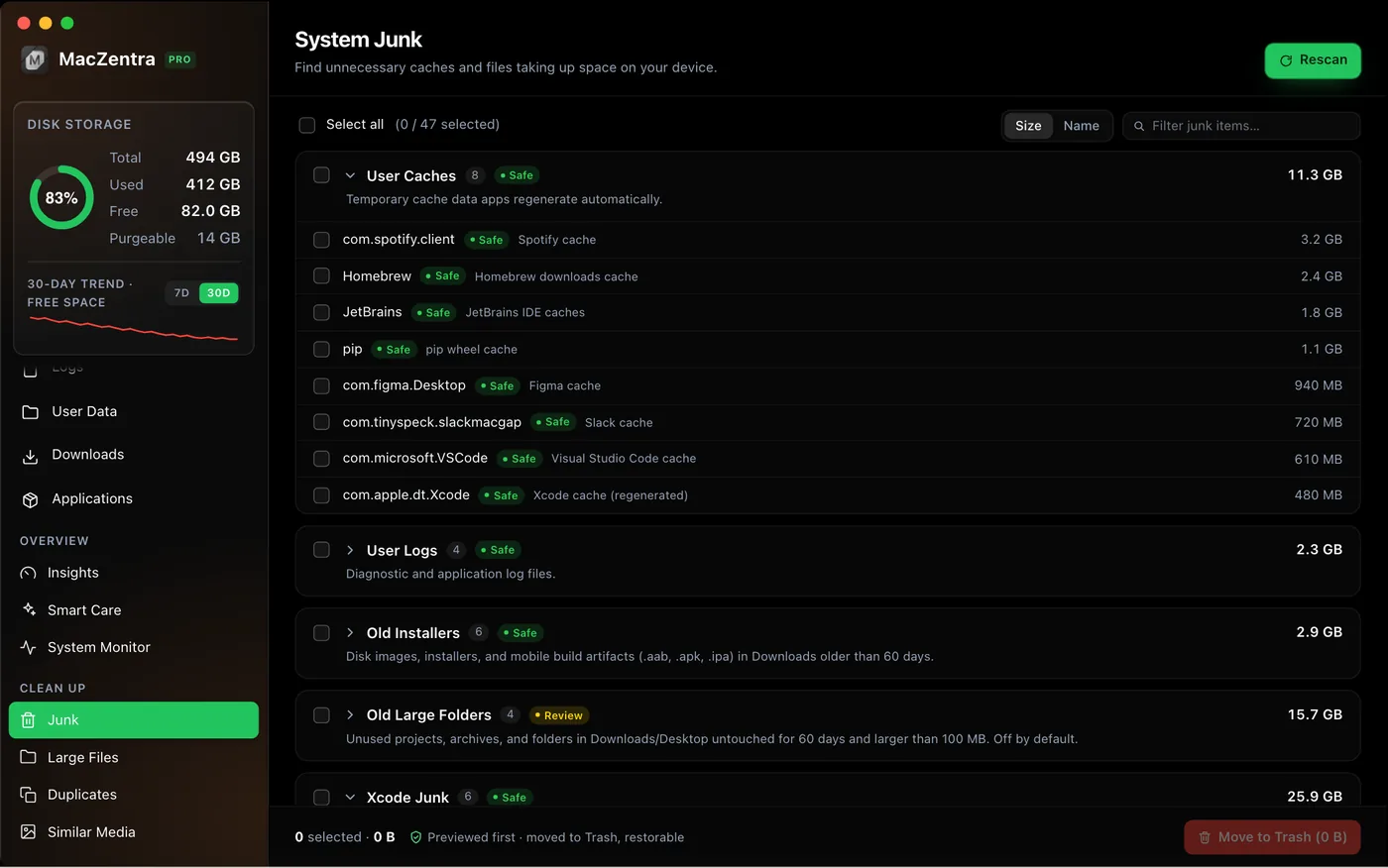Switch trend to 7D view
This screenshot has height=868, width=1388.
181,293
